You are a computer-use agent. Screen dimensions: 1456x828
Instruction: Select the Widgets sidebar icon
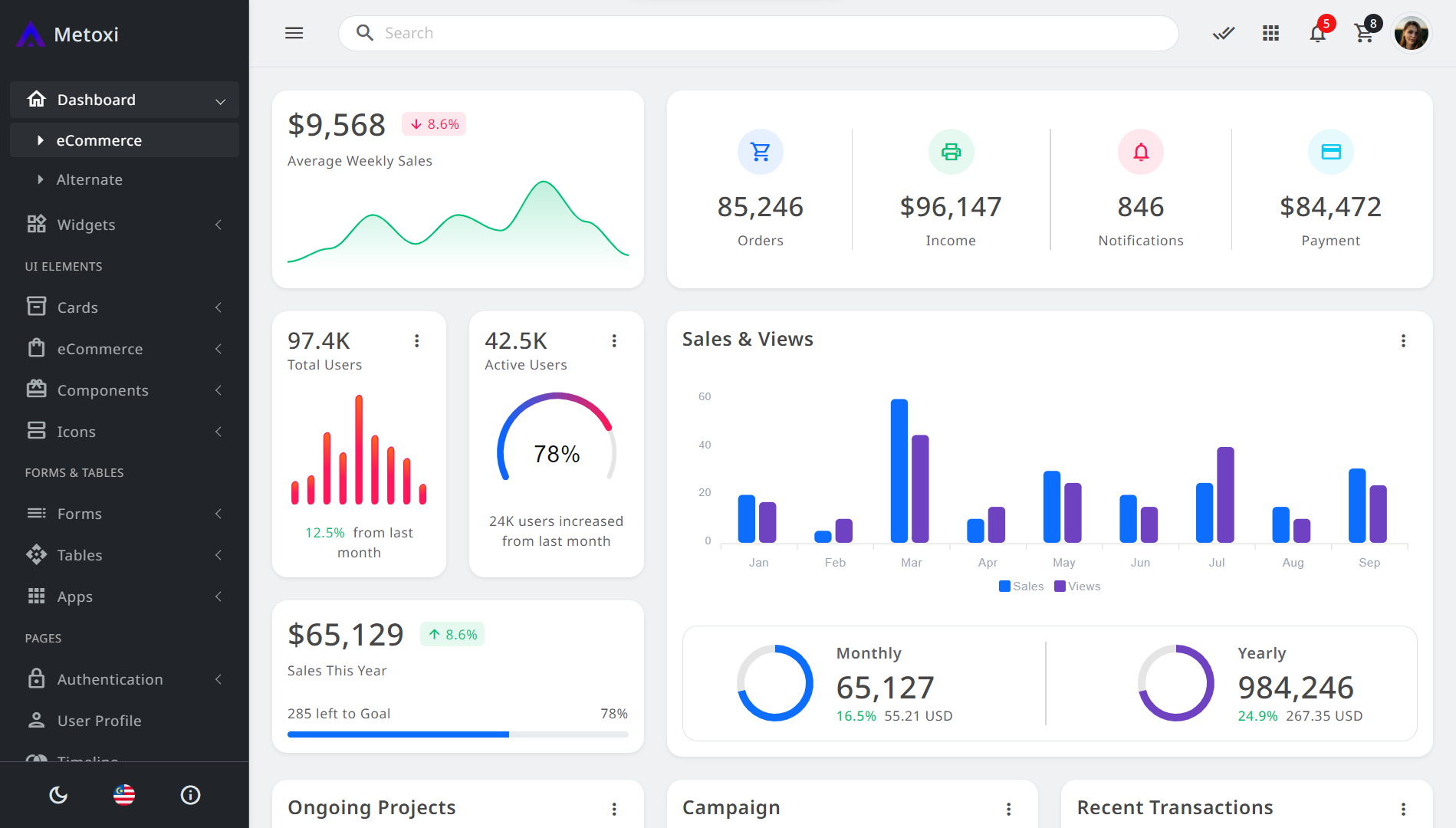pos(36,224)
